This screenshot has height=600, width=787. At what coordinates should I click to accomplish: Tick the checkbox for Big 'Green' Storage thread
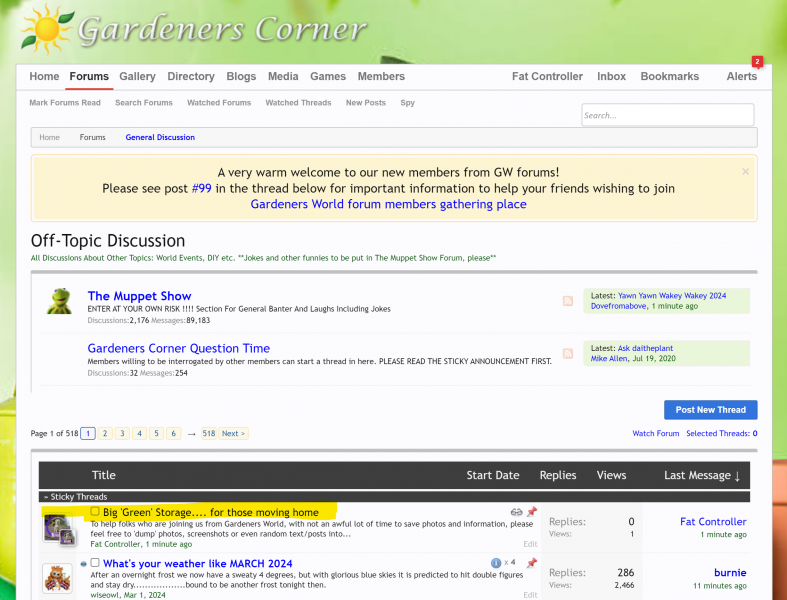tap(95, 512)
